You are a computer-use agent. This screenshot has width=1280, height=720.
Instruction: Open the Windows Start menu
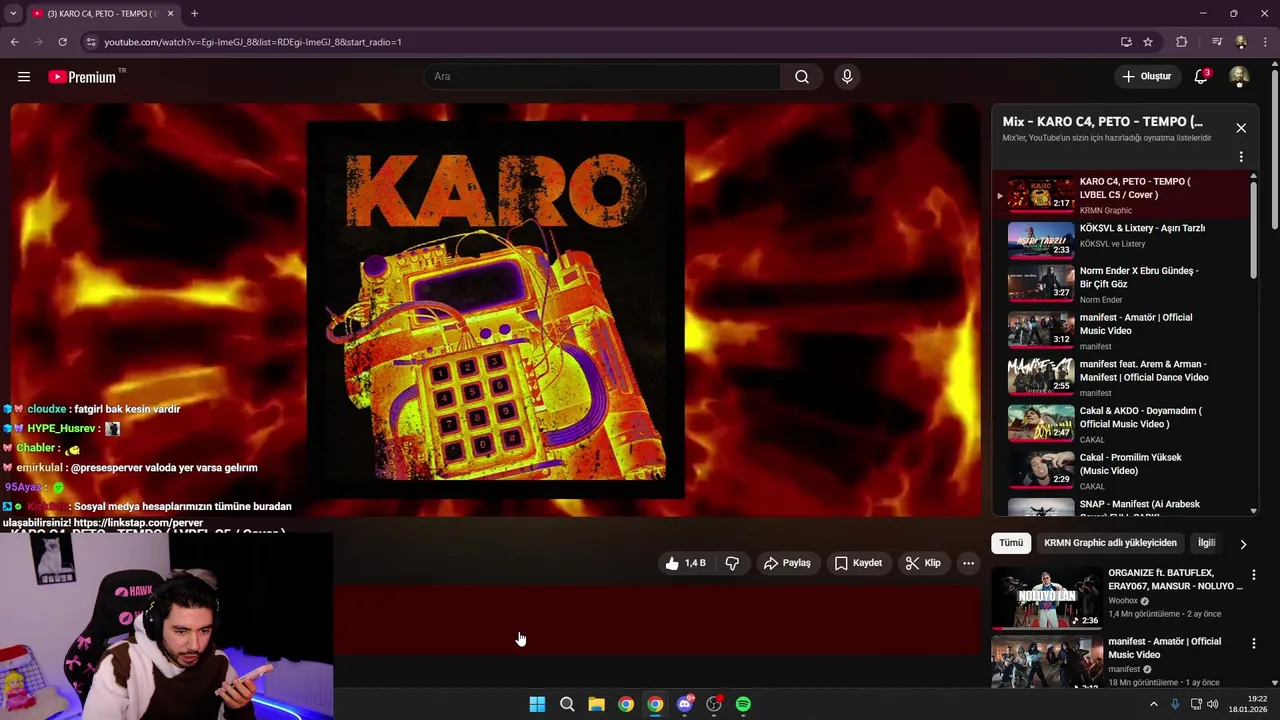537,704
